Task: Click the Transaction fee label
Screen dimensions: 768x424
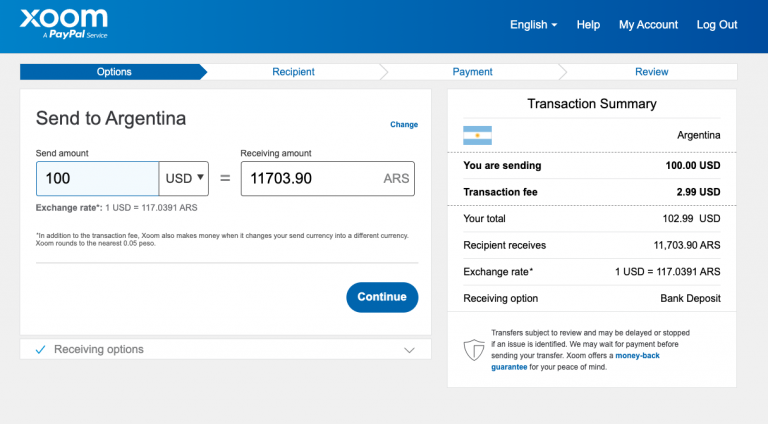Action: [x=500, y=192]
